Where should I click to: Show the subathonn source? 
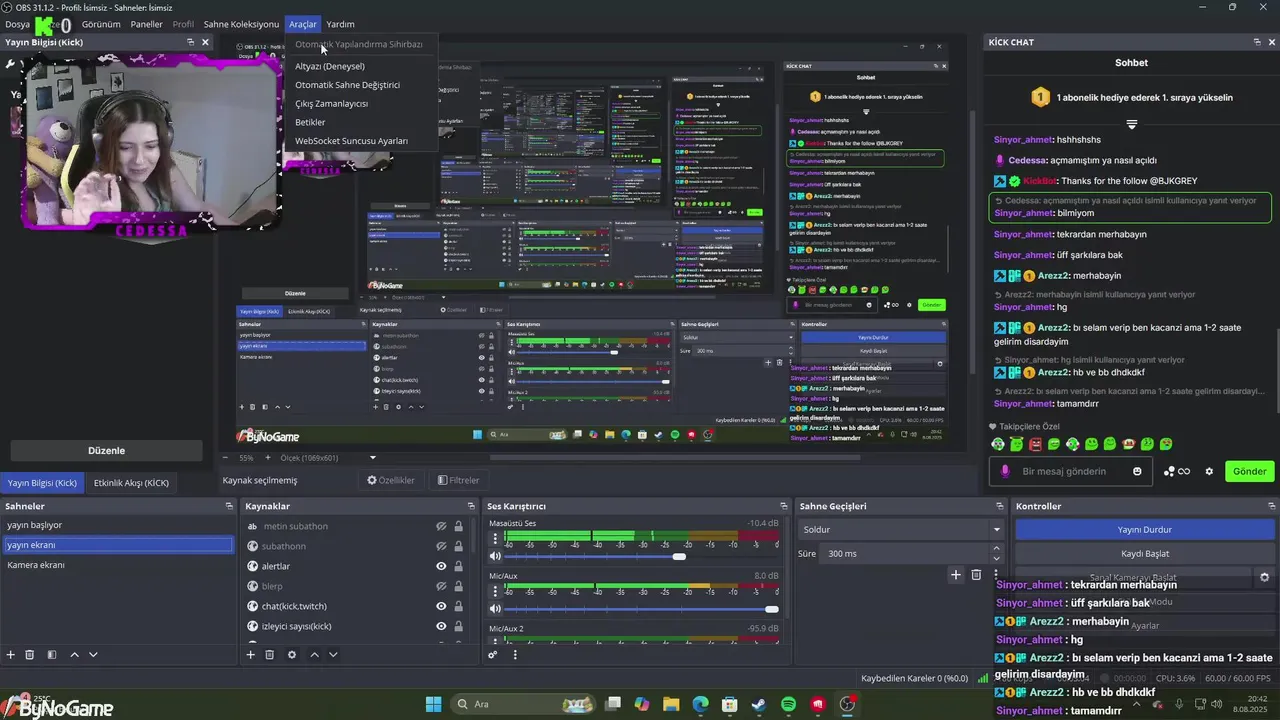click(x=441, y=546)
